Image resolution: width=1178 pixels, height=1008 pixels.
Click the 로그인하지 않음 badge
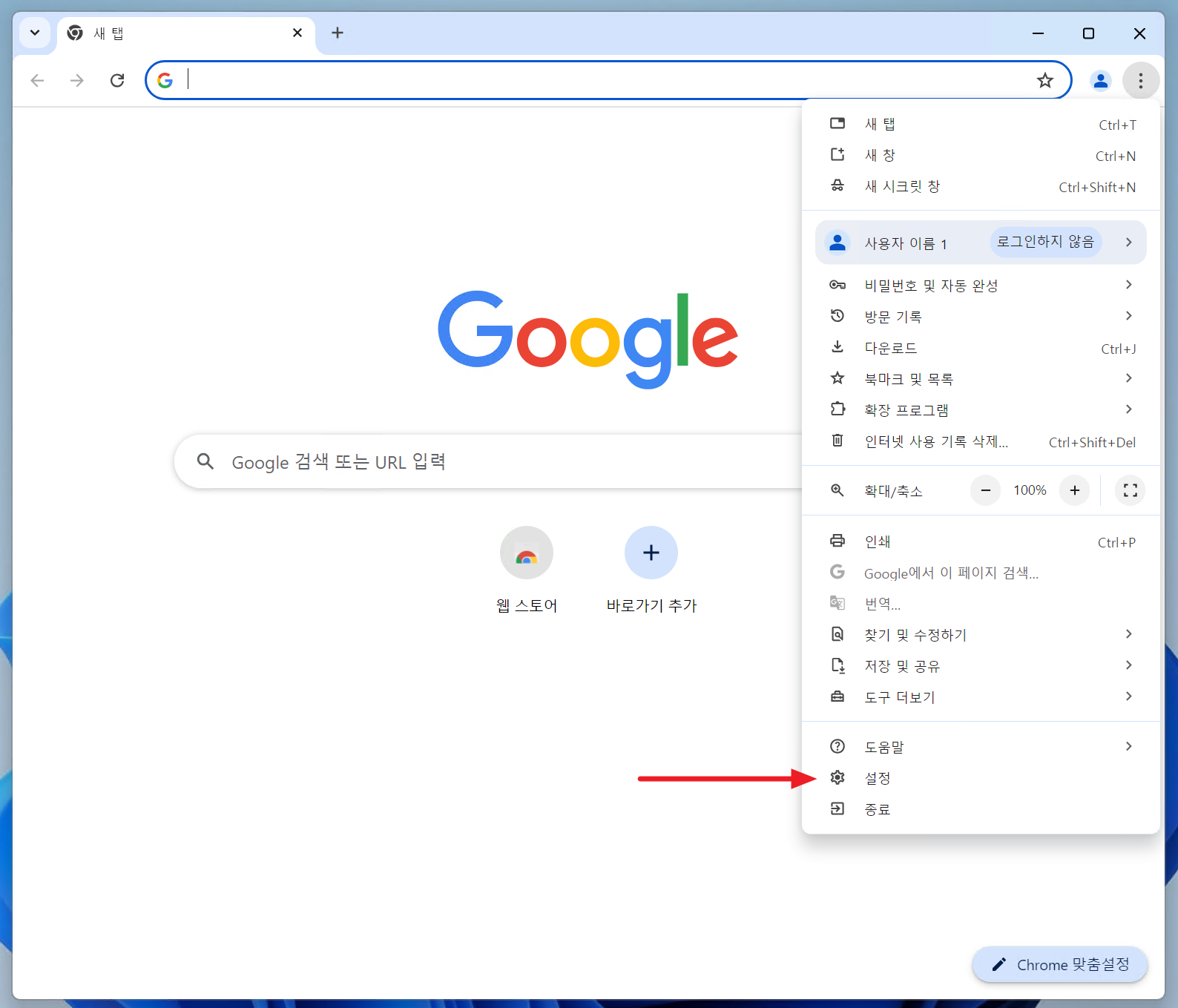pyautogui.click(x=1045, y=242)
